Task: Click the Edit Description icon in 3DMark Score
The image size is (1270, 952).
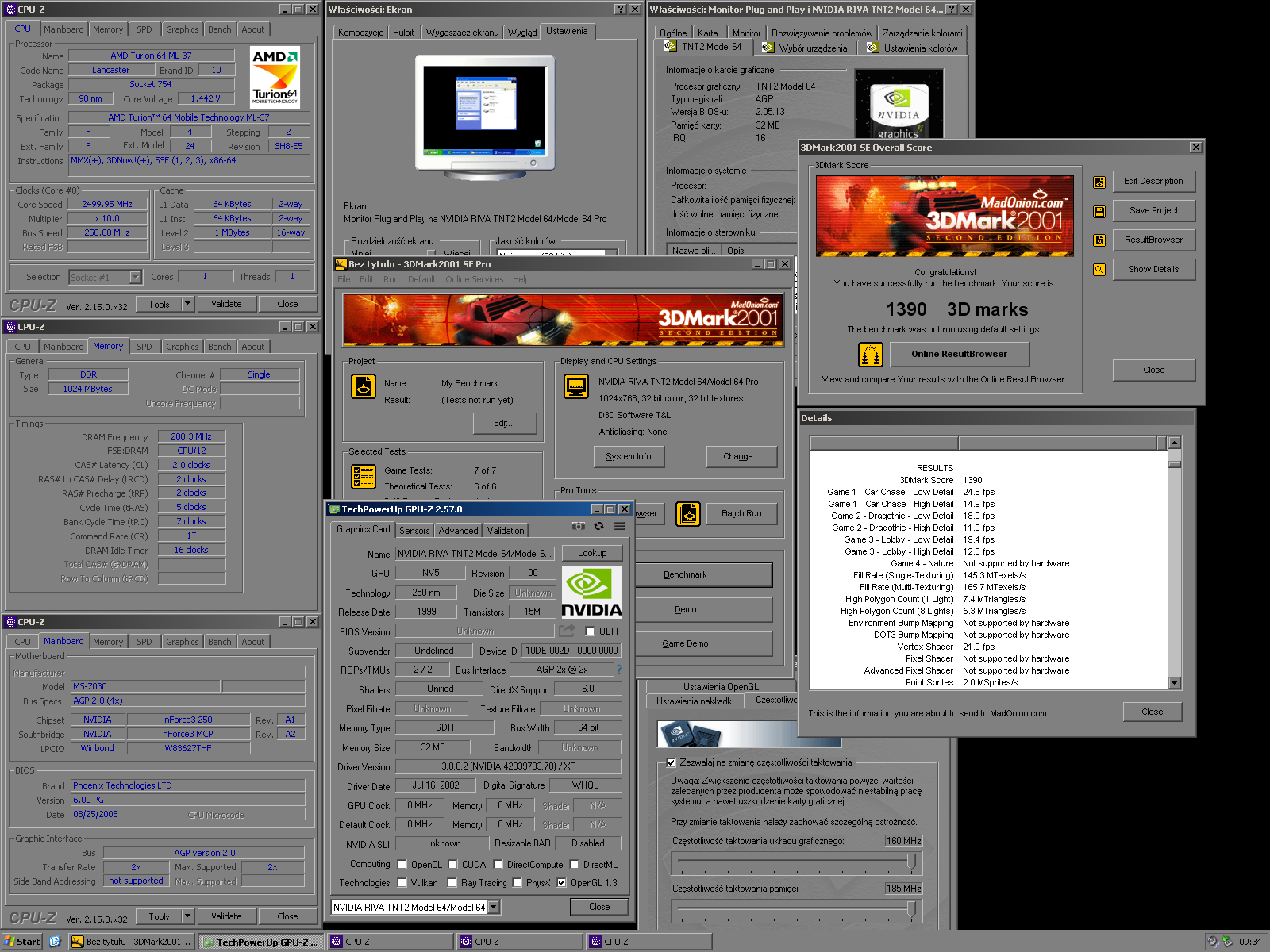Action: tap(1099, 182)
